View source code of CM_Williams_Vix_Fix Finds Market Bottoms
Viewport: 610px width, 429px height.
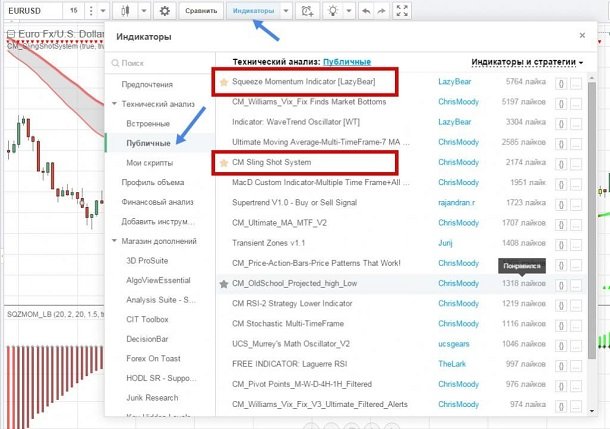click(x=561, y=103)
